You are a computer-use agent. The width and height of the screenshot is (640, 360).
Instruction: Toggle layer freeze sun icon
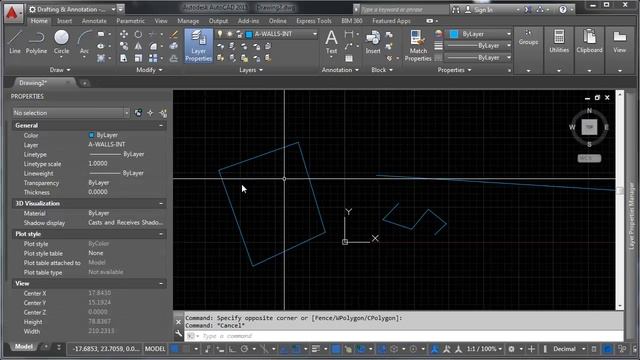[229, 34]
